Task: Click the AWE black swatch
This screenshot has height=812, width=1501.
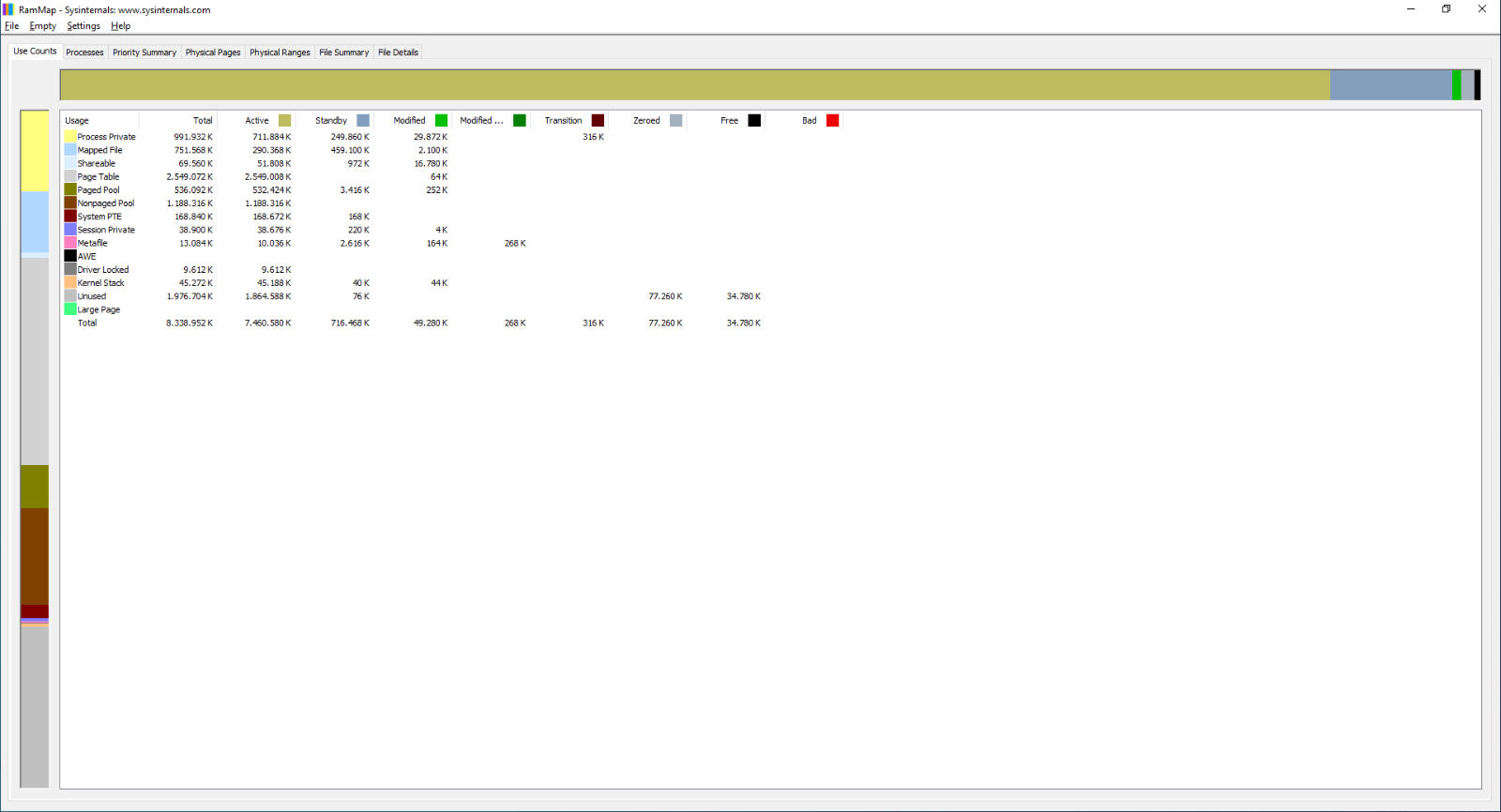Action: point(70,256)
